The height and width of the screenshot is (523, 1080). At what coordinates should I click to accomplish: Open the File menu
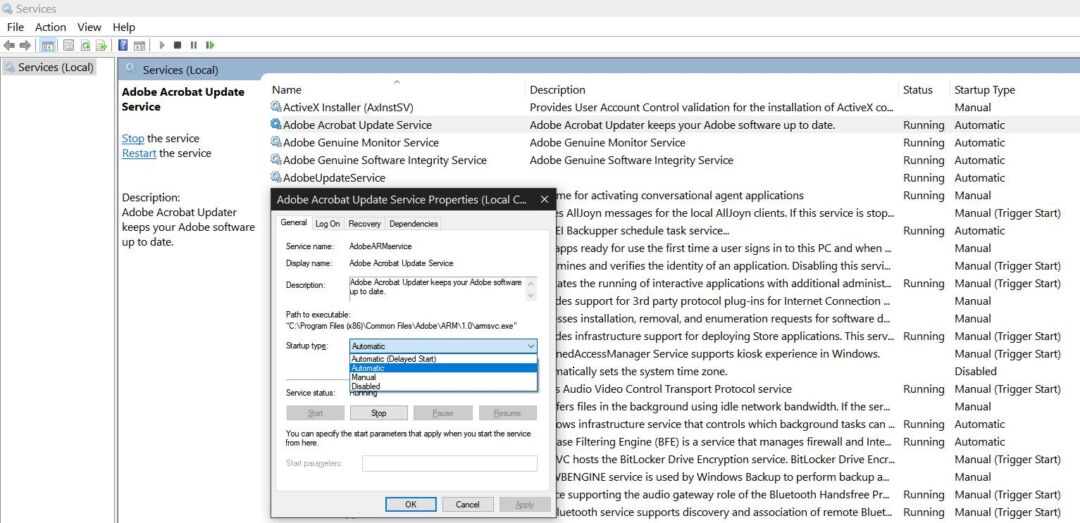[15, 27]
